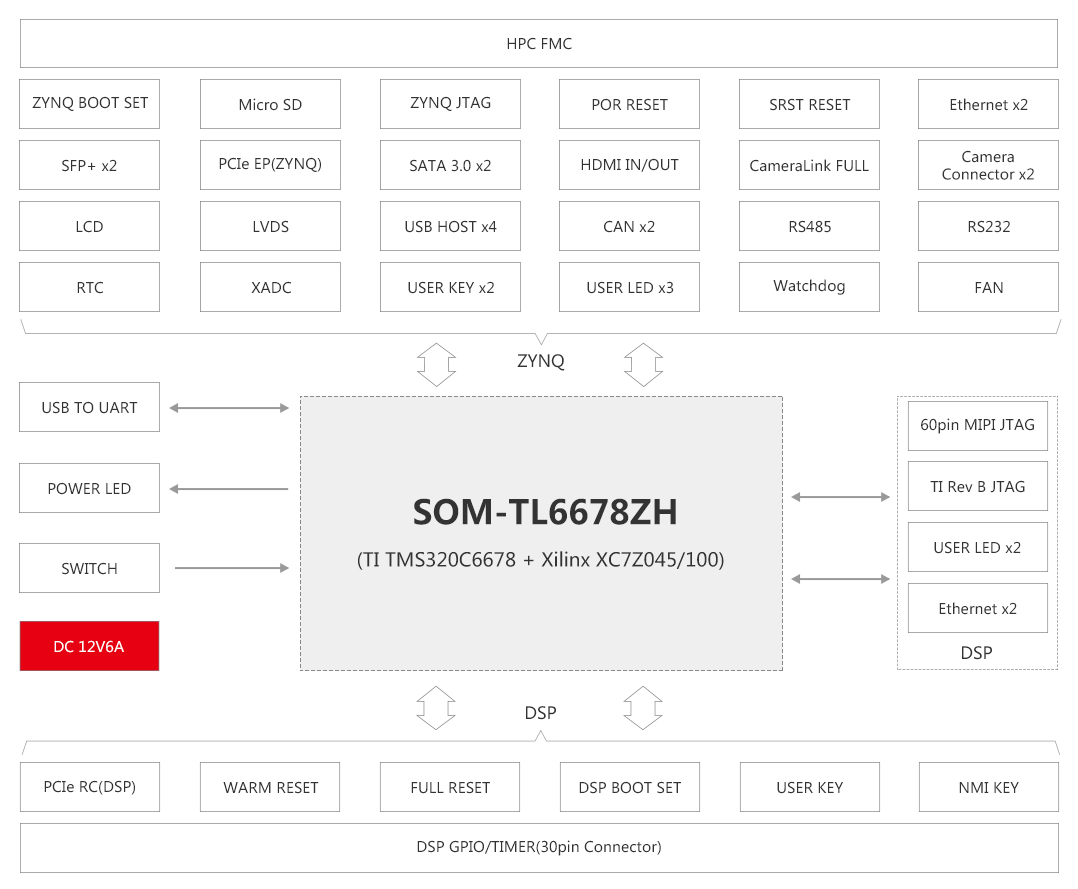
Task: Select the TI Rev B JTAG block
Action: click(x=977, y=486)
